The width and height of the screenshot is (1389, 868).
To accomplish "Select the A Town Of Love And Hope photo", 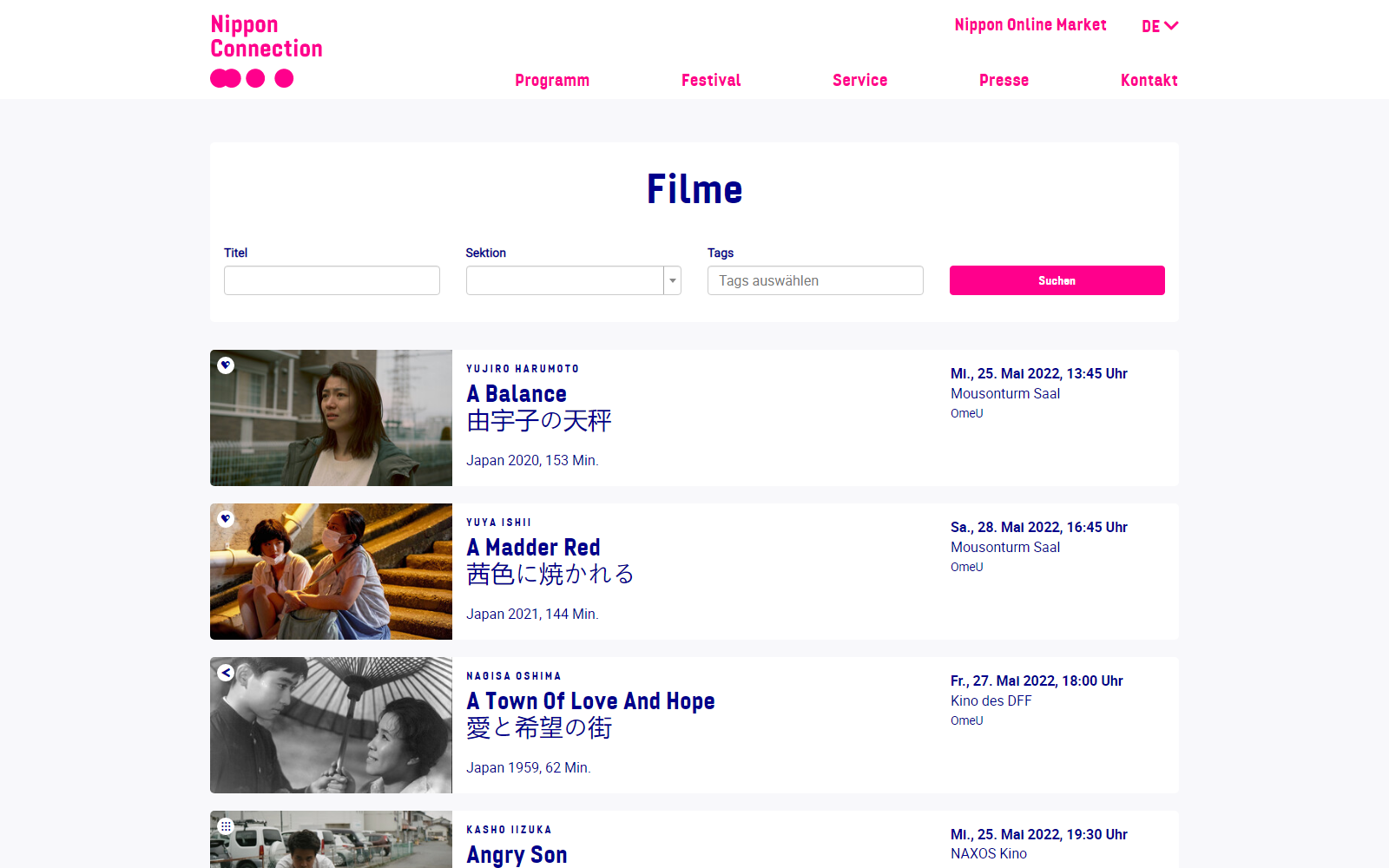I will (x=331, y=726).
